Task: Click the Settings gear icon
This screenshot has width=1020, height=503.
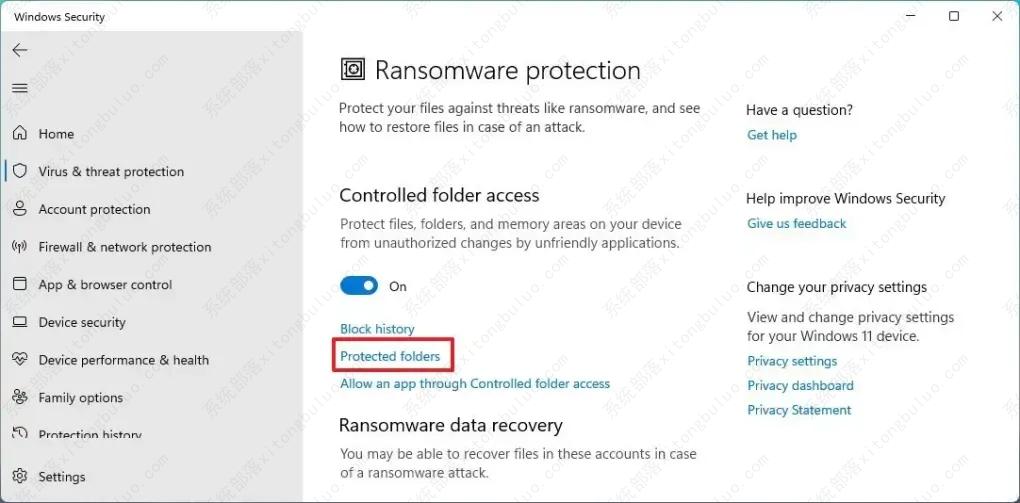Action: pyautogui.click(x=20, y=477)
